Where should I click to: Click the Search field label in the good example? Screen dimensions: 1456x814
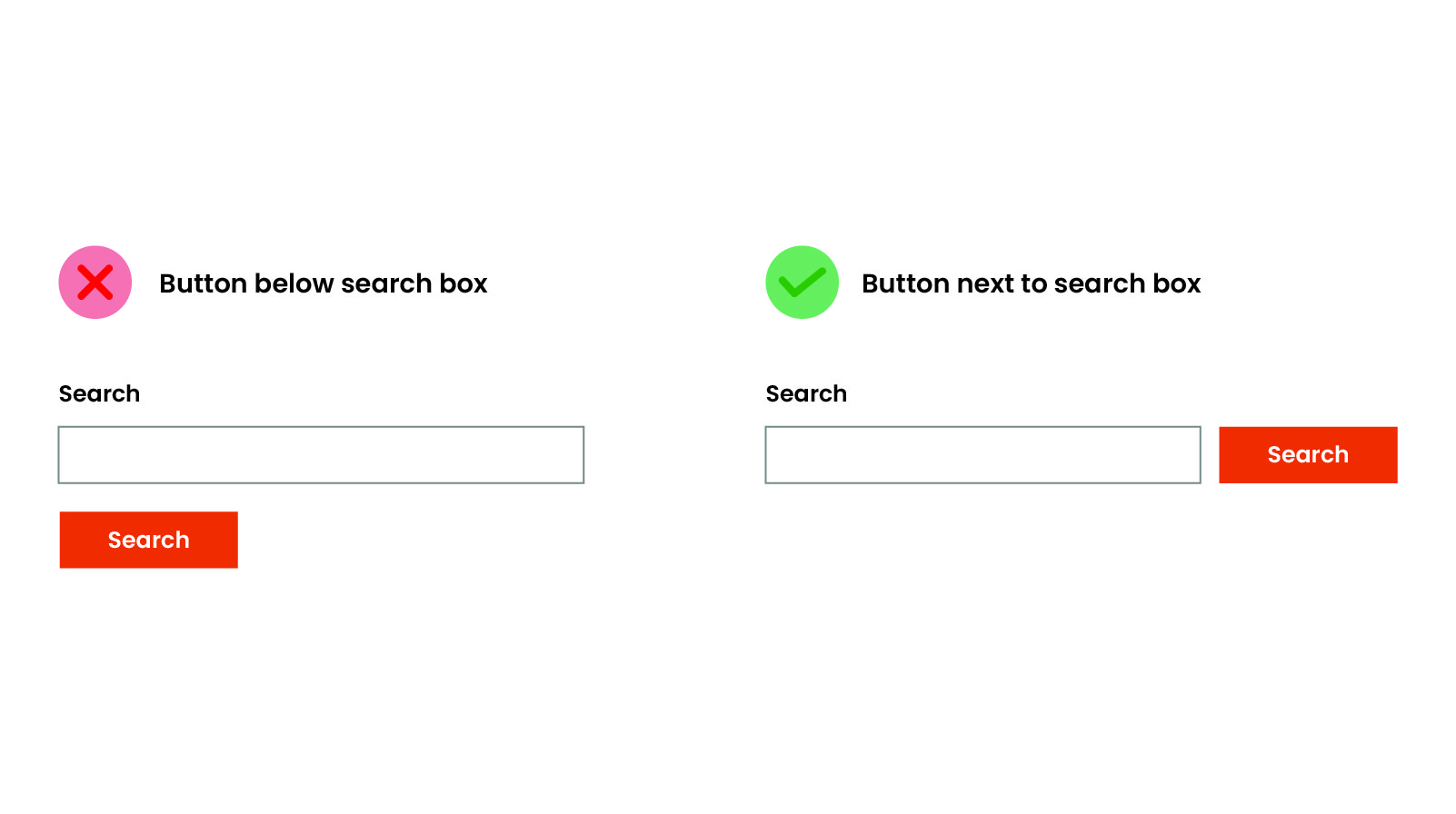pyautogui.click(x=806, y=393)
